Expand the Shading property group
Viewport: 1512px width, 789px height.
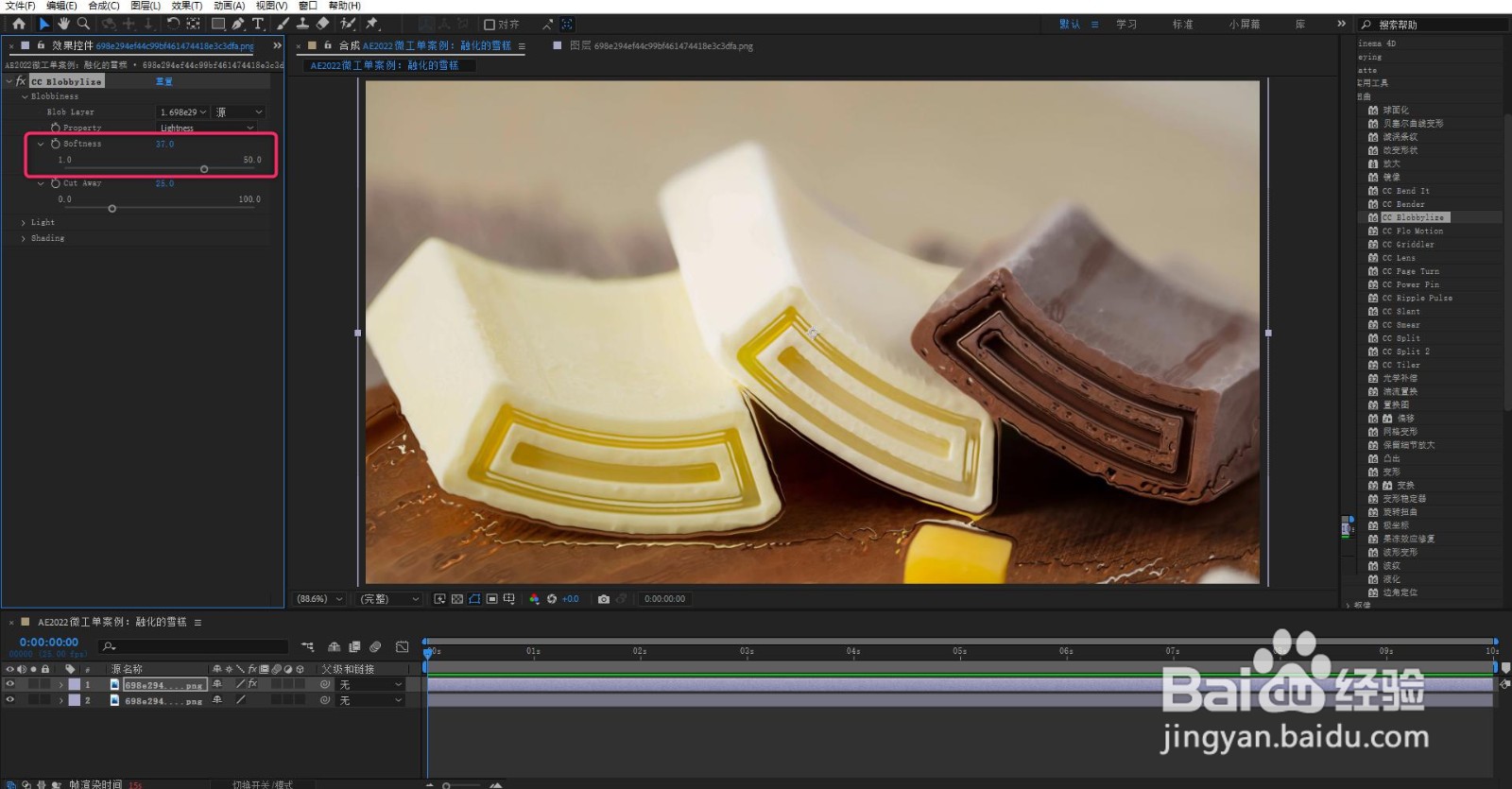(24, 239)
